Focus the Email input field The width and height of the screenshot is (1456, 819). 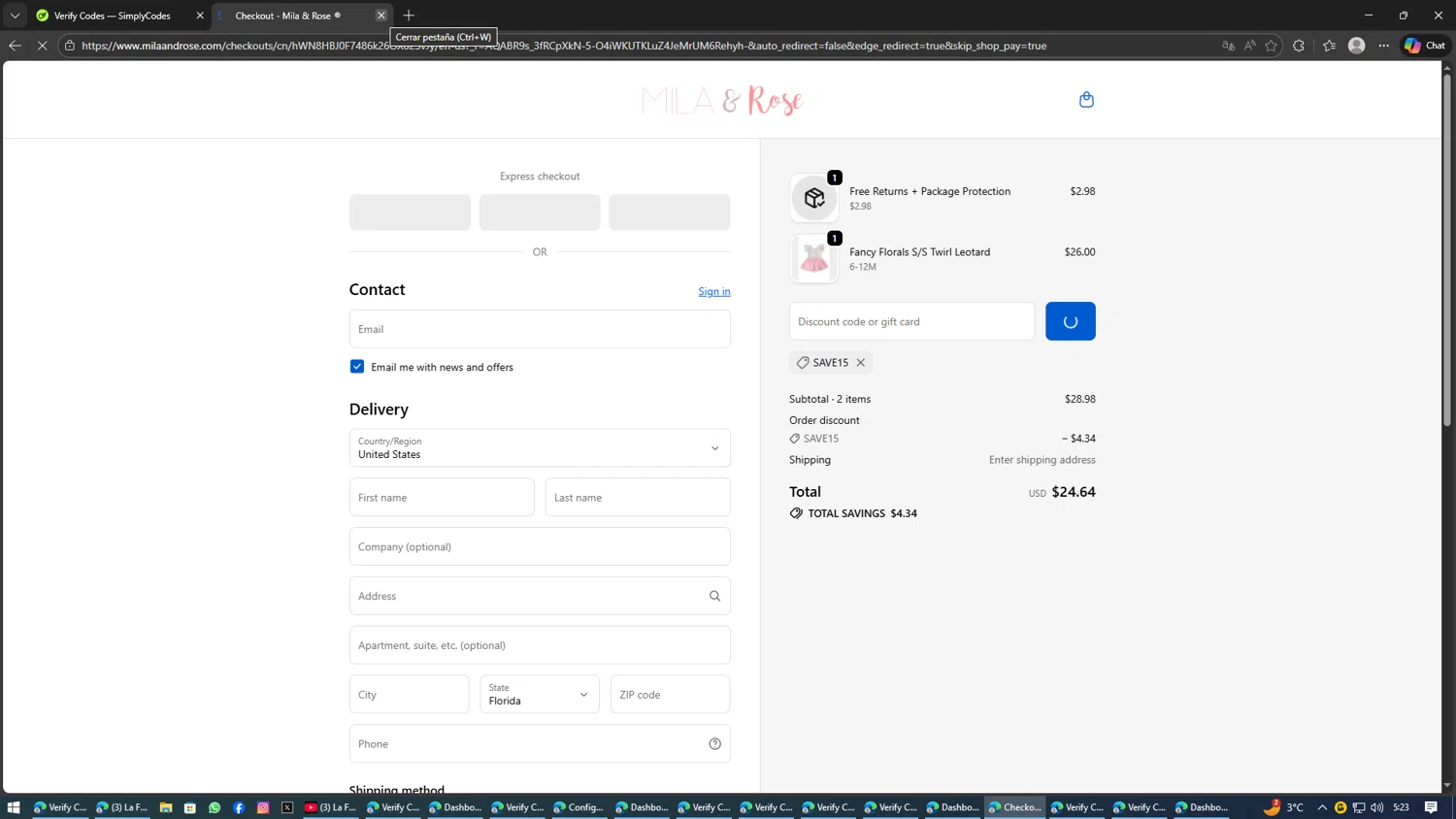click(x=540, y=329)
